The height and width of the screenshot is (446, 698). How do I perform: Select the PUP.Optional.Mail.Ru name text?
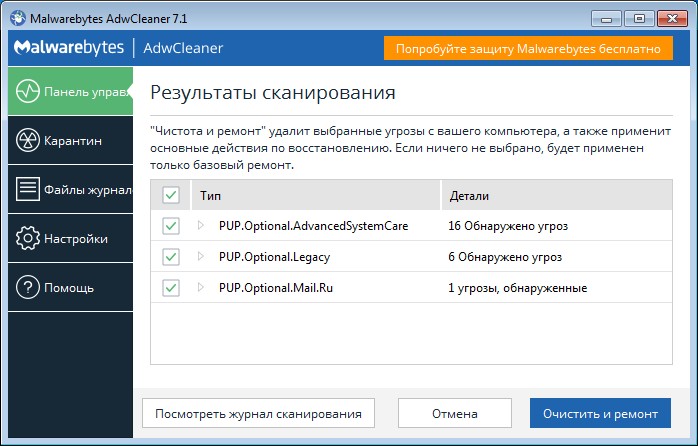pyautogui.click(x=276, y=288)
